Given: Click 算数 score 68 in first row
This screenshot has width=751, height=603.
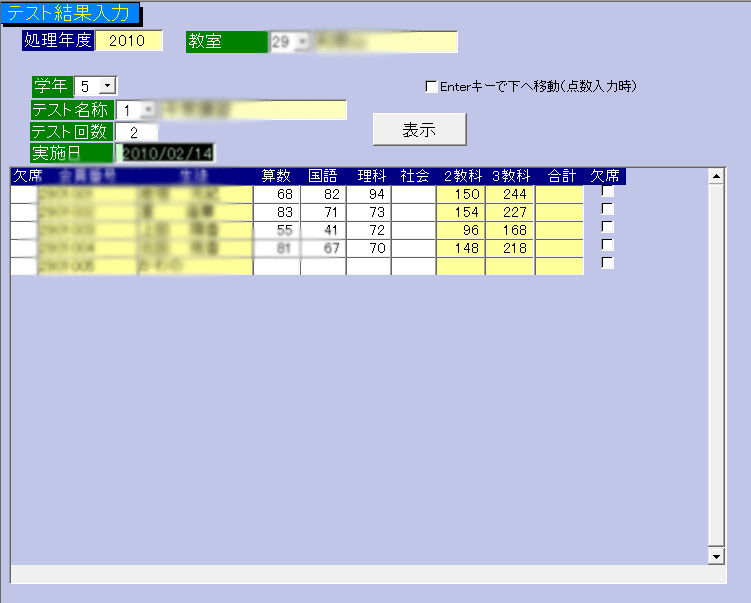Looking at the screenshot, I should [x=276, y=194].
